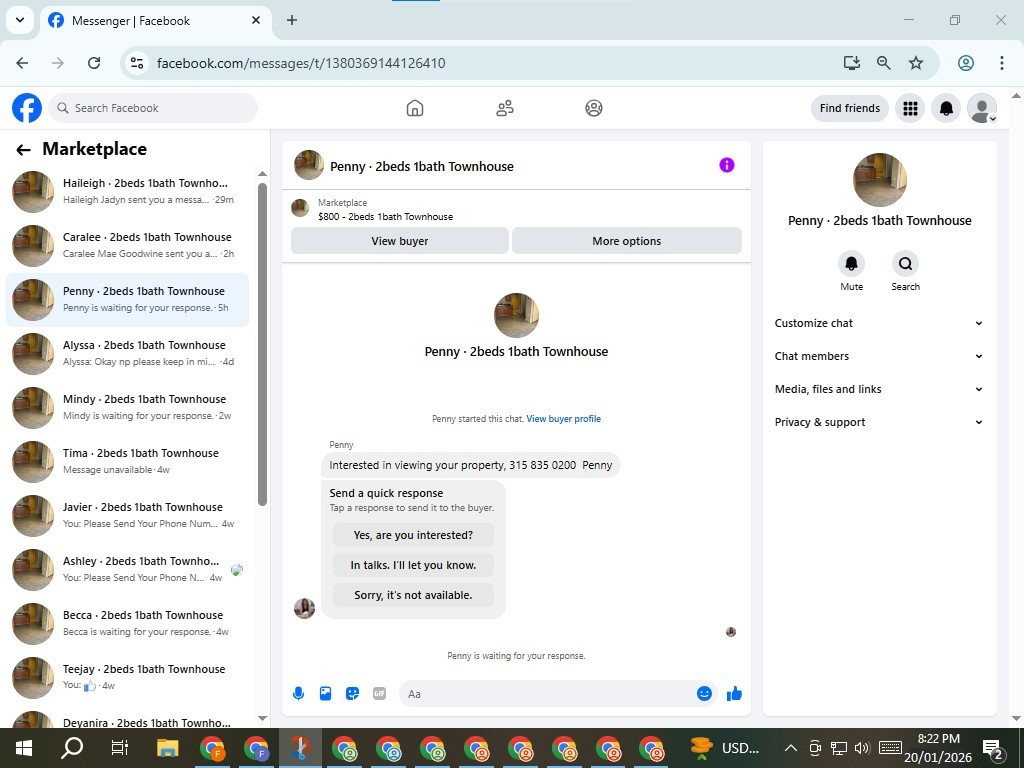Open Windows taskbar search
Viewport: 1024px width, 768px height.
72,748
